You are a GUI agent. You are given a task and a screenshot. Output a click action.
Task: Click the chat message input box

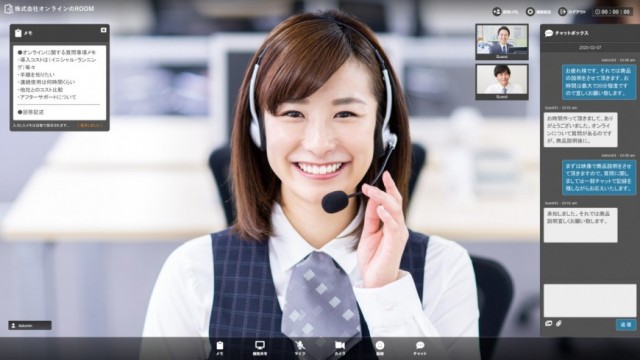589,300
